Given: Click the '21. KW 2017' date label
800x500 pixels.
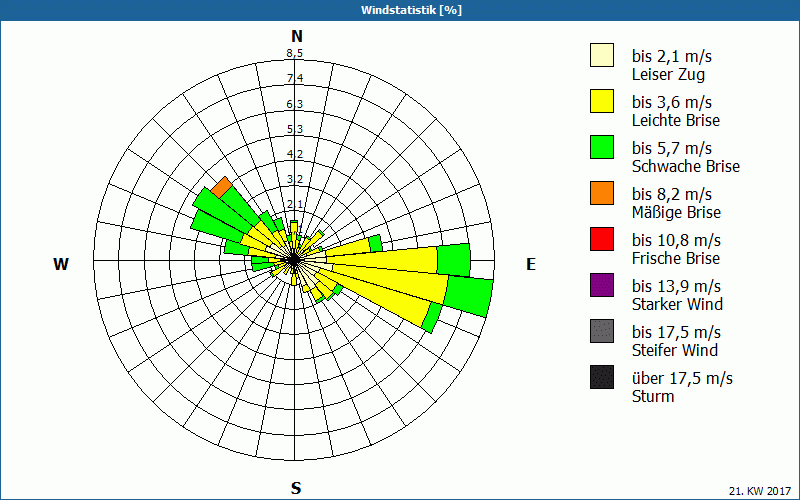Looking at the screenshot, I should click(760, 491).
